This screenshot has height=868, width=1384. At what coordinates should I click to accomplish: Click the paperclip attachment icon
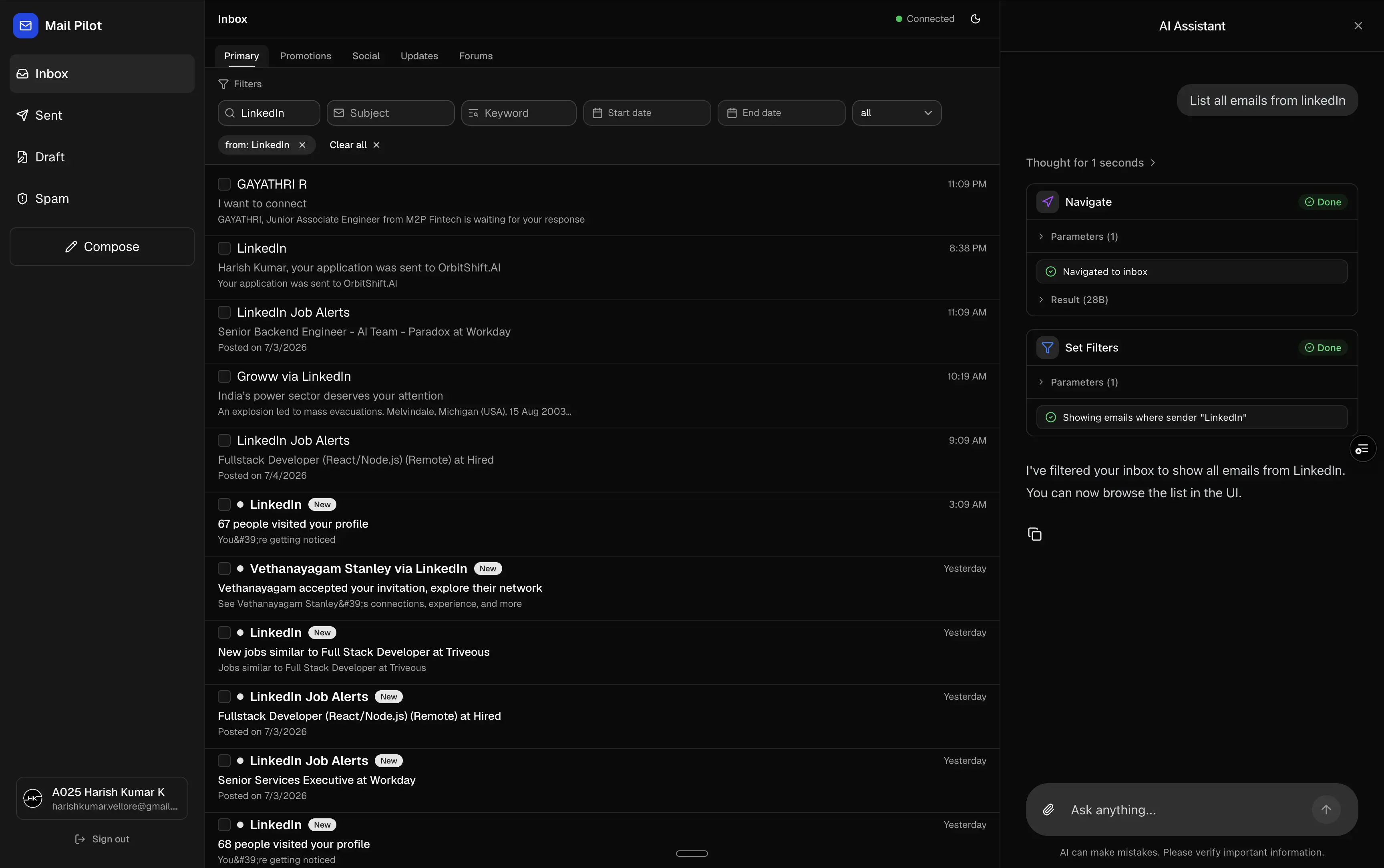(x=1048, y=810)
